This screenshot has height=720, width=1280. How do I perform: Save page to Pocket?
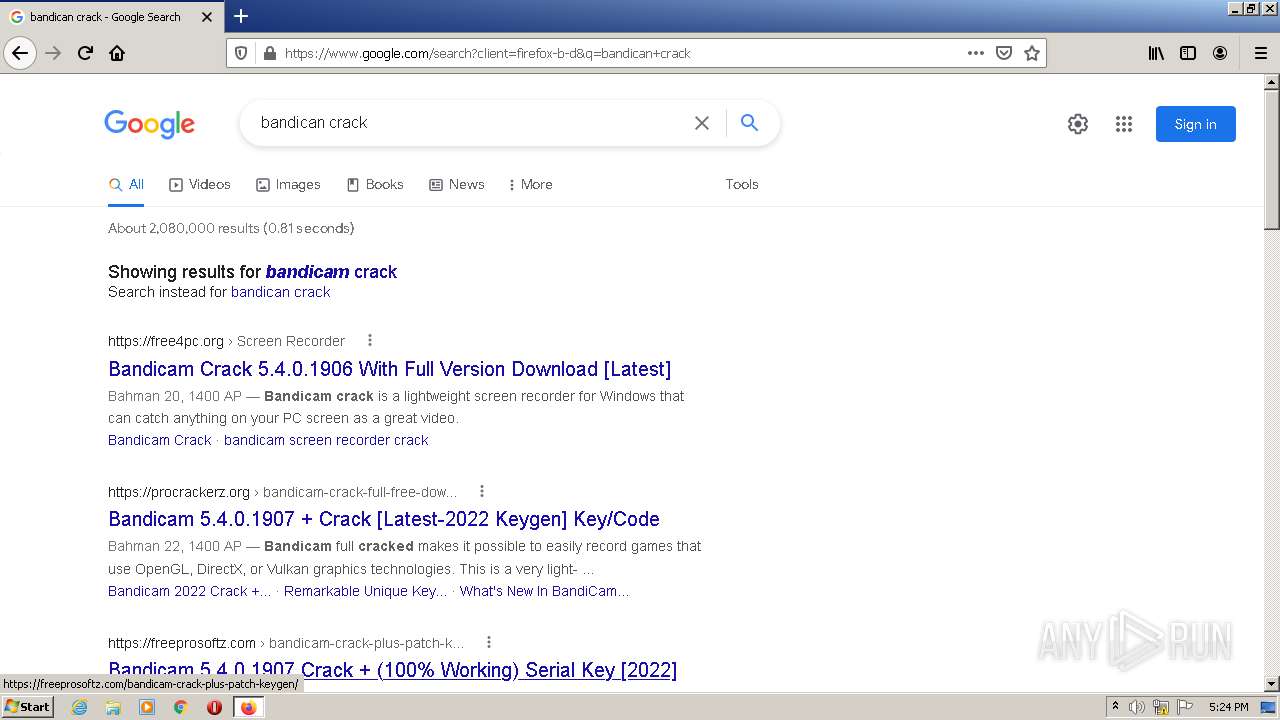click(1004, 53)
